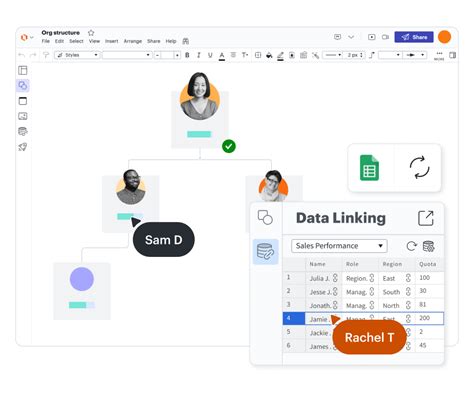Click the feature find binoculars icon

(x=186, y=41)
